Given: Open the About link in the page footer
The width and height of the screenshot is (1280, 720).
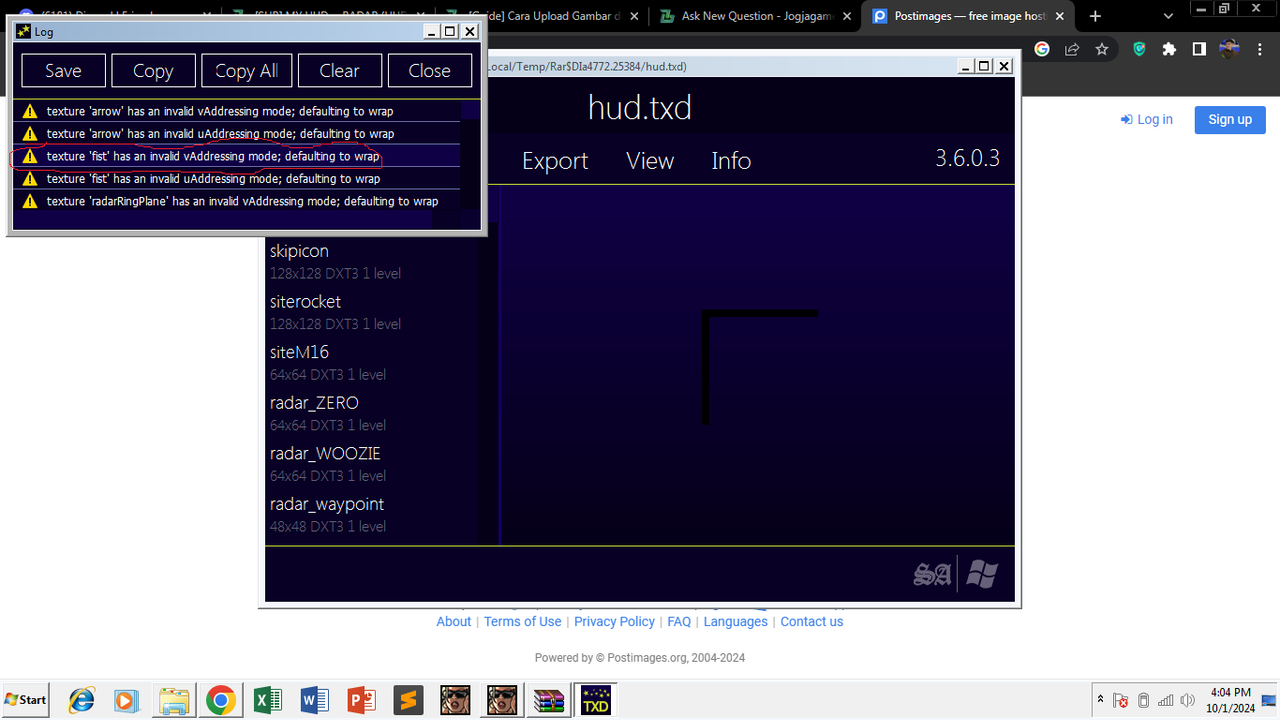Looking at the screenshot, I should [453, 621].
